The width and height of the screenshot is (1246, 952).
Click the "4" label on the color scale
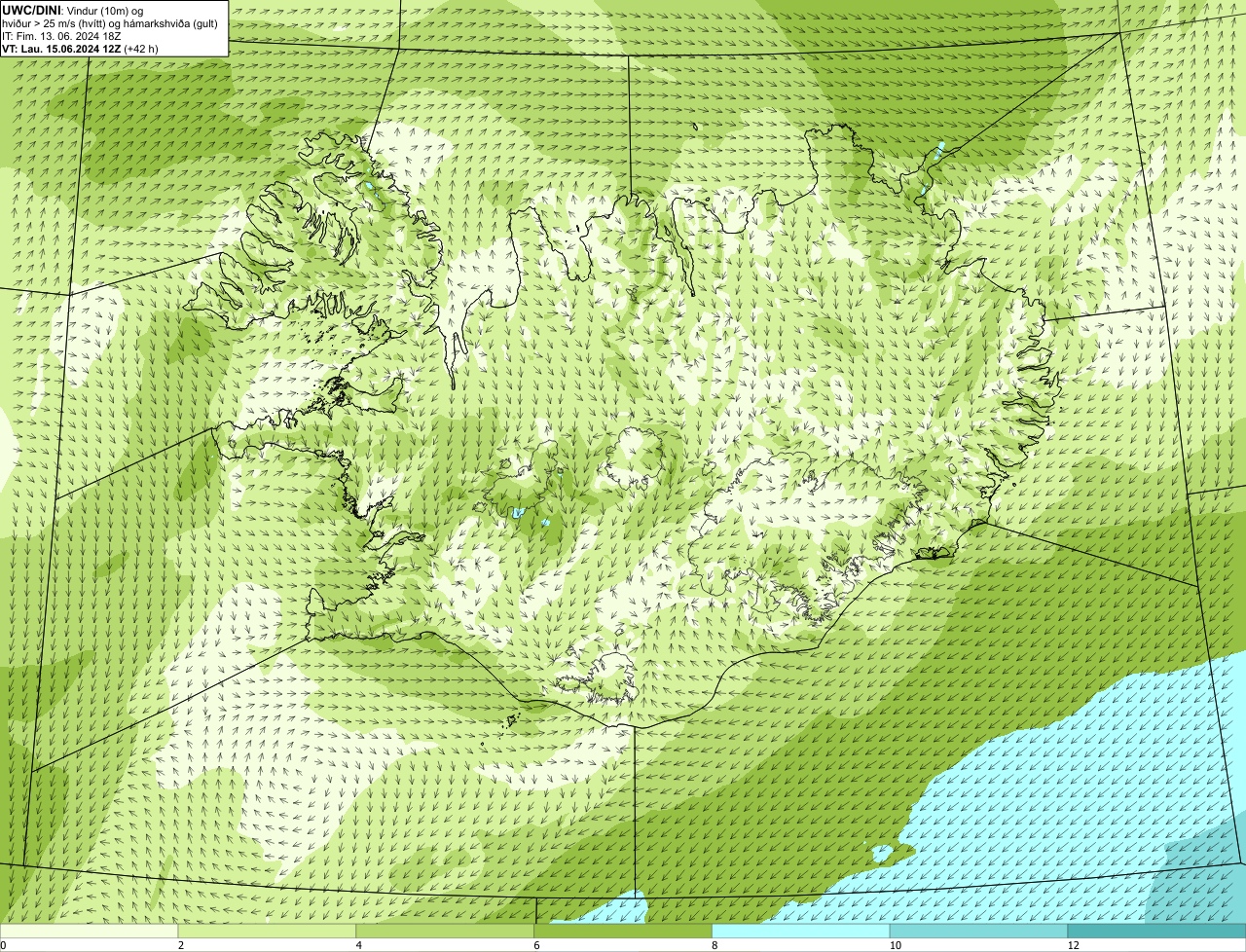coord(359,945)
